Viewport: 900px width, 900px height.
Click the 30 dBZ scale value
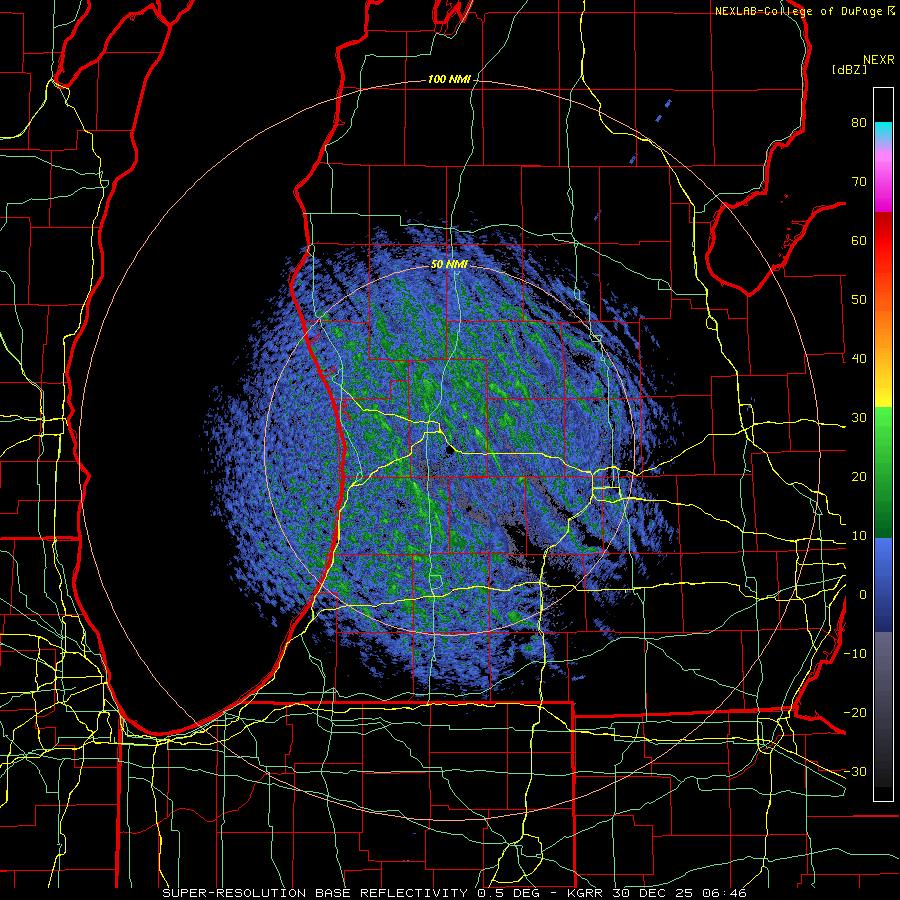point(859,417)
